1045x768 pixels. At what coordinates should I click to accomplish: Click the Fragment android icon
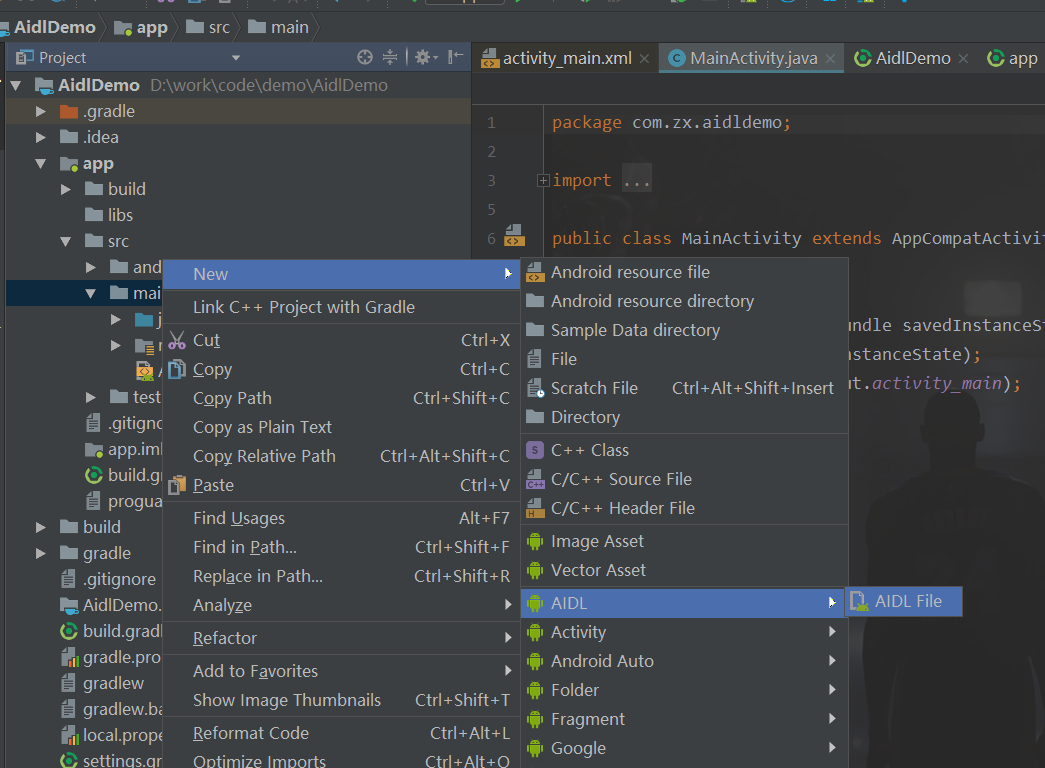tap(535, 719)
